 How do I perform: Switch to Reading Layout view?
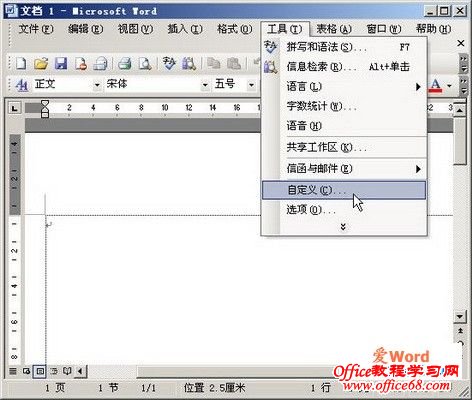tap(67, 371)
